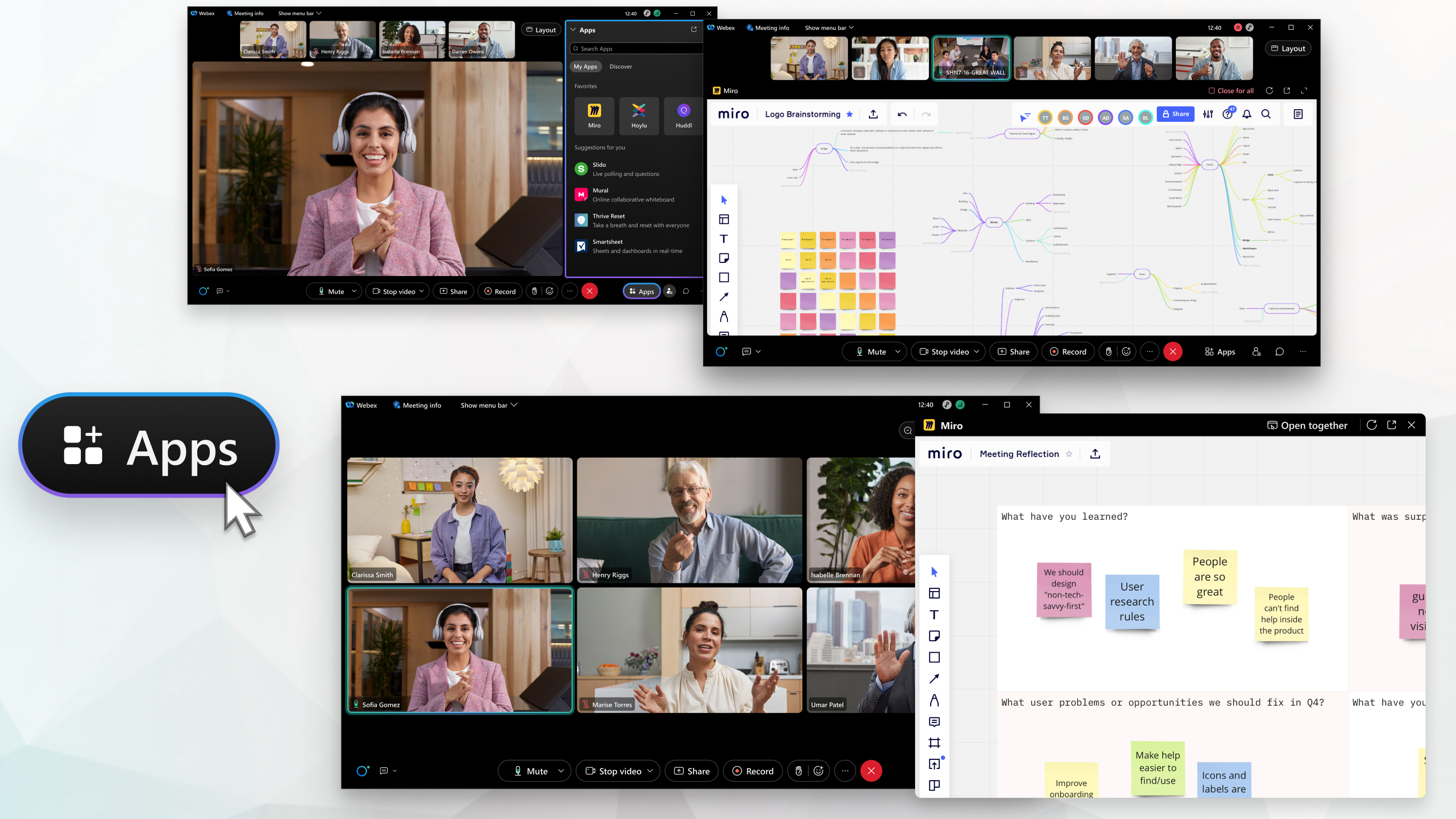
Task: Click the Miro text tool icon
Action: click(725, 238)
